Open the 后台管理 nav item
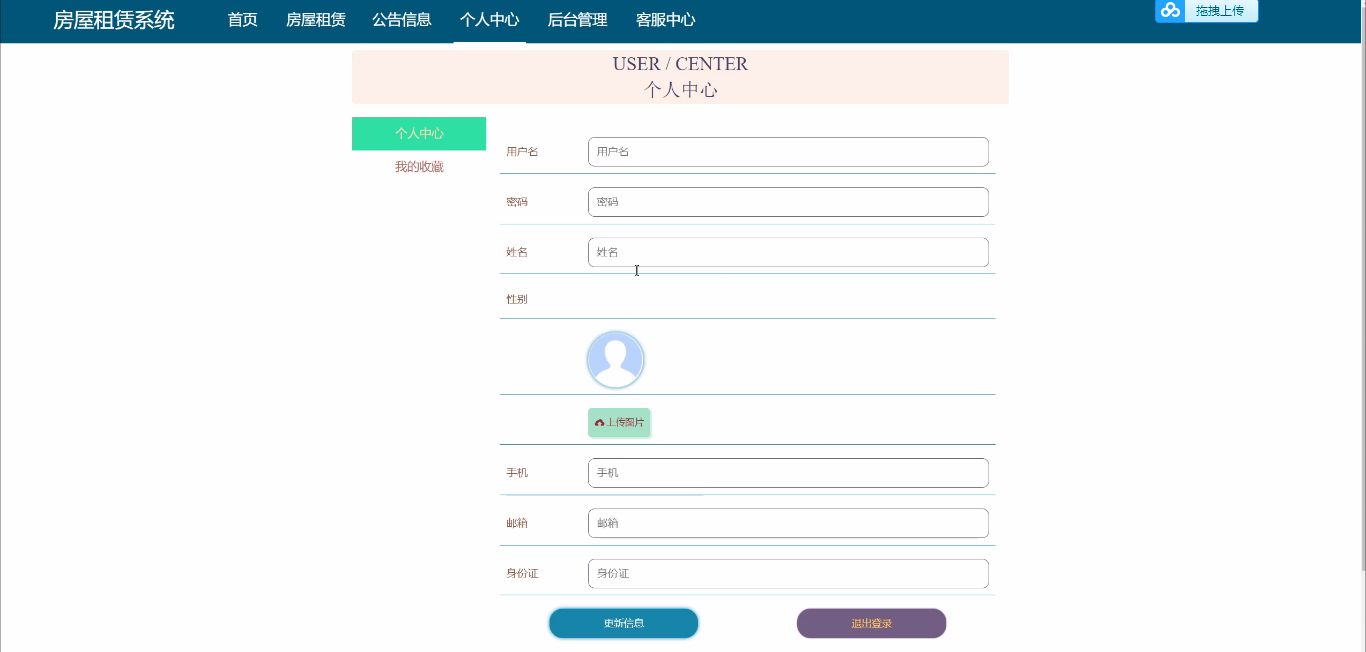This screenshot has width=1366, height=652. pos(578,20)
